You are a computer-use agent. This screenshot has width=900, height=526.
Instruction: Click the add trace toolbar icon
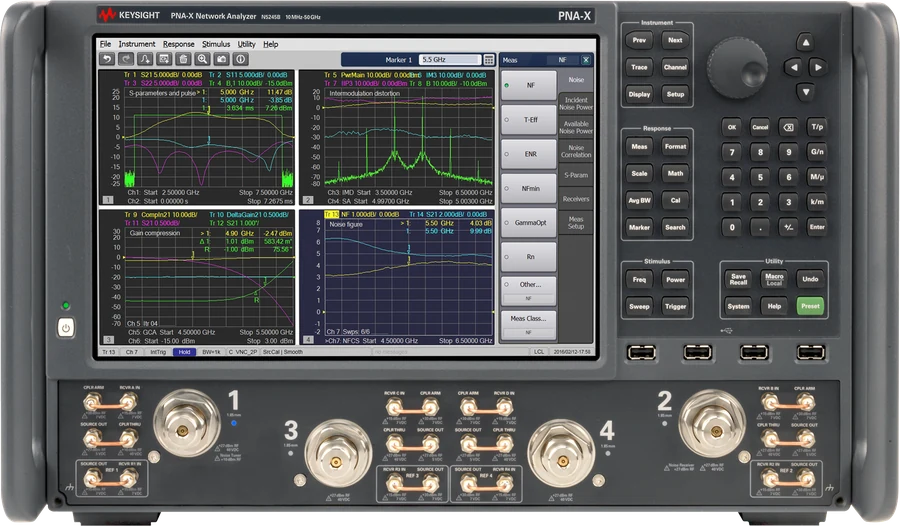(x=145, y=59)
